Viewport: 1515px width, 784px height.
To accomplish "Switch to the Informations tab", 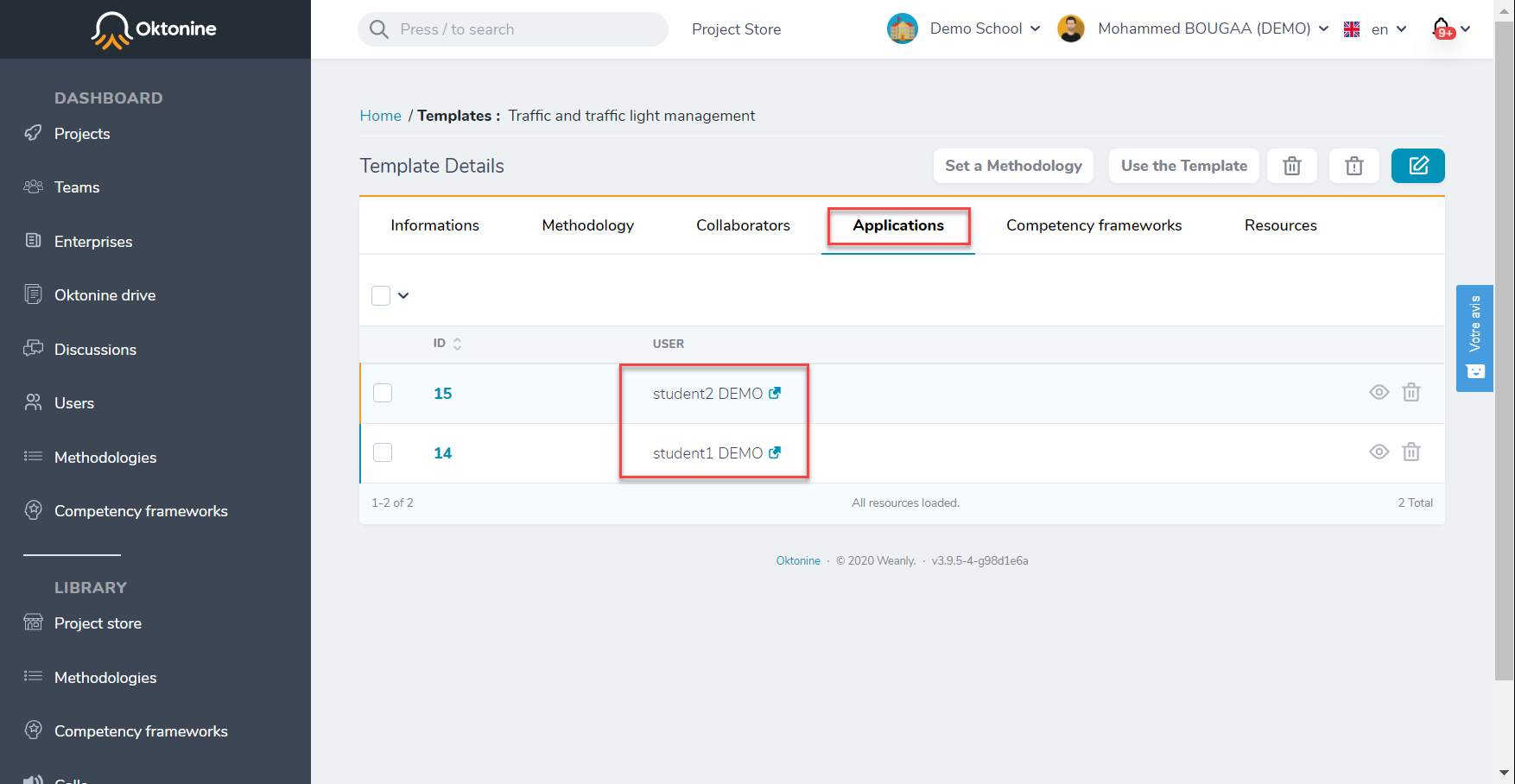I will tap(434, 225).
